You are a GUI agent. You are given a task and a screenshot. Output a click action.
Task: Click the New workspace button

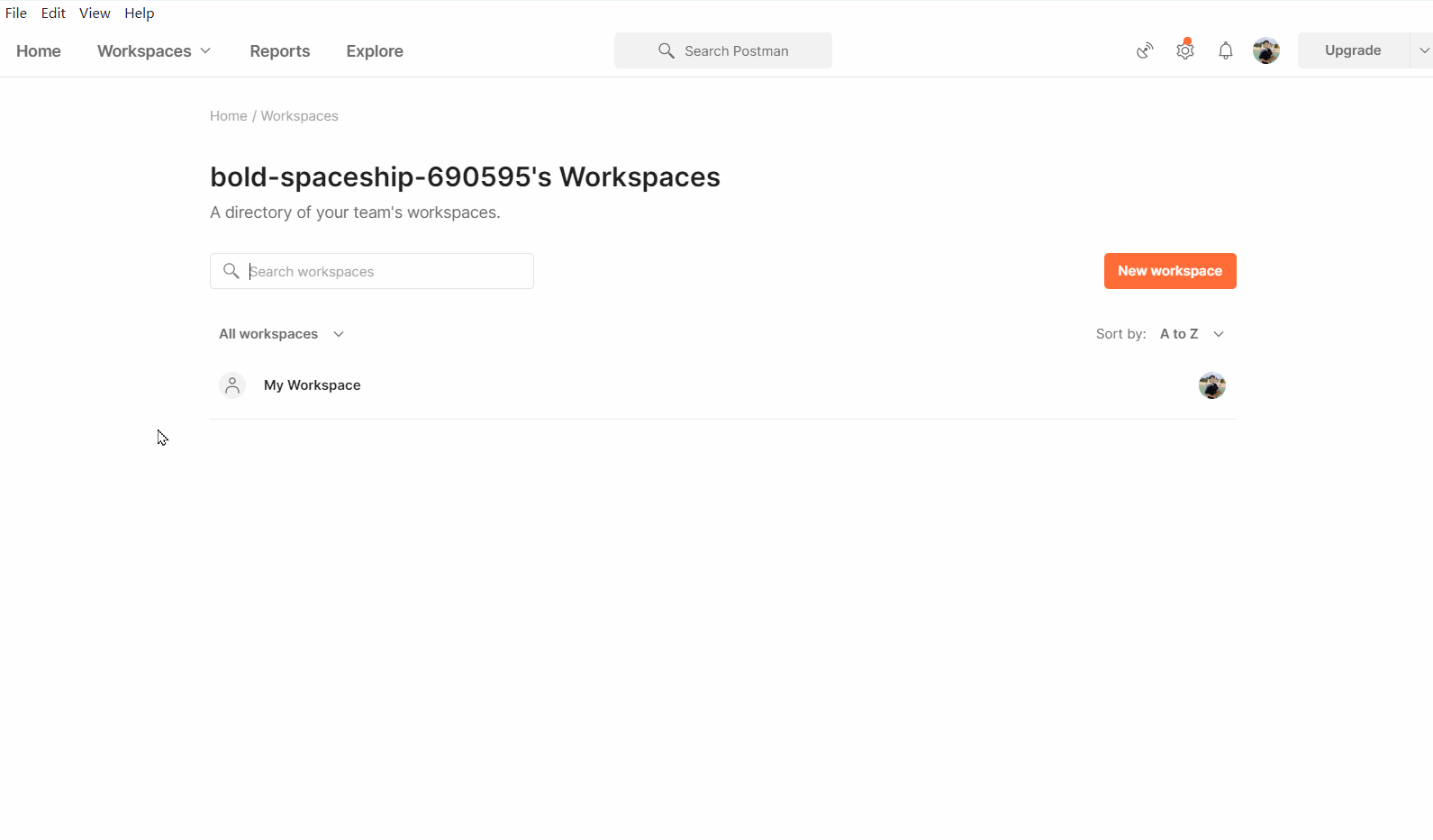pos(1170,271)
